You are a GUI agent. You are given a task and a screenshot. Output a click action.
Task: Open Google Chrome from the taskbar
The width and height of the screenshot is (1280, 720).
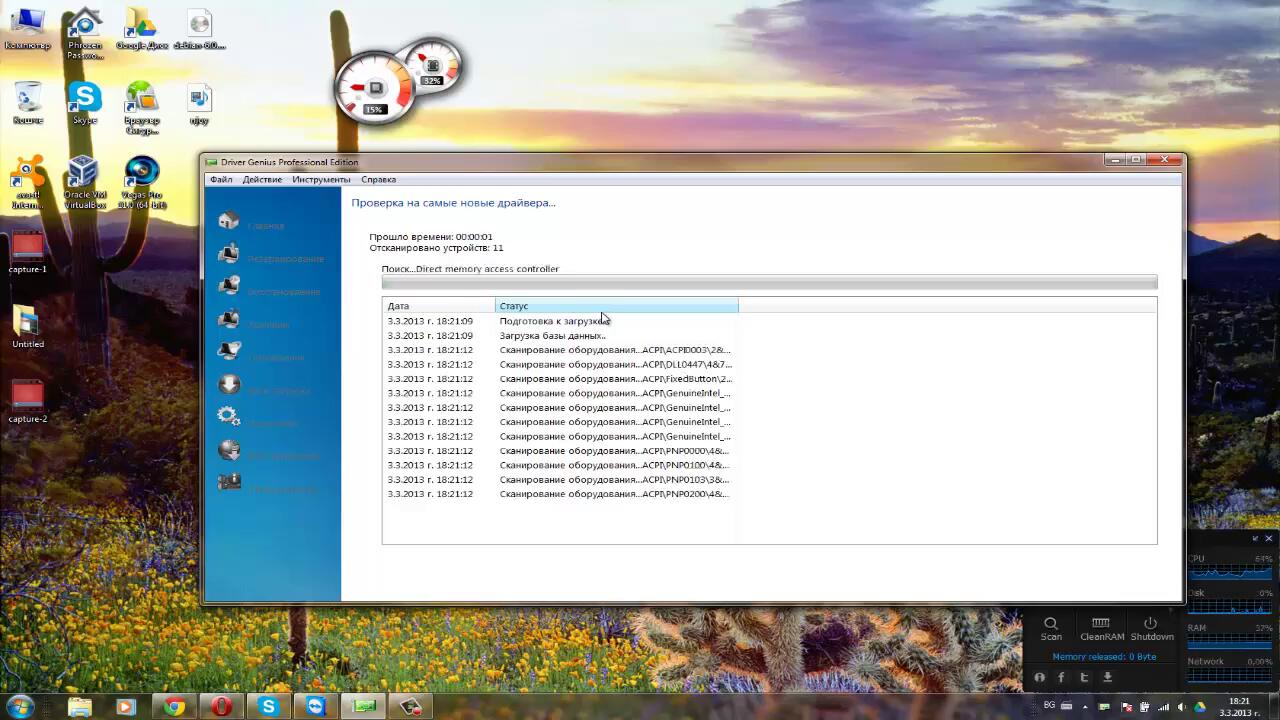pyautogui.click(x=174, y=707)
